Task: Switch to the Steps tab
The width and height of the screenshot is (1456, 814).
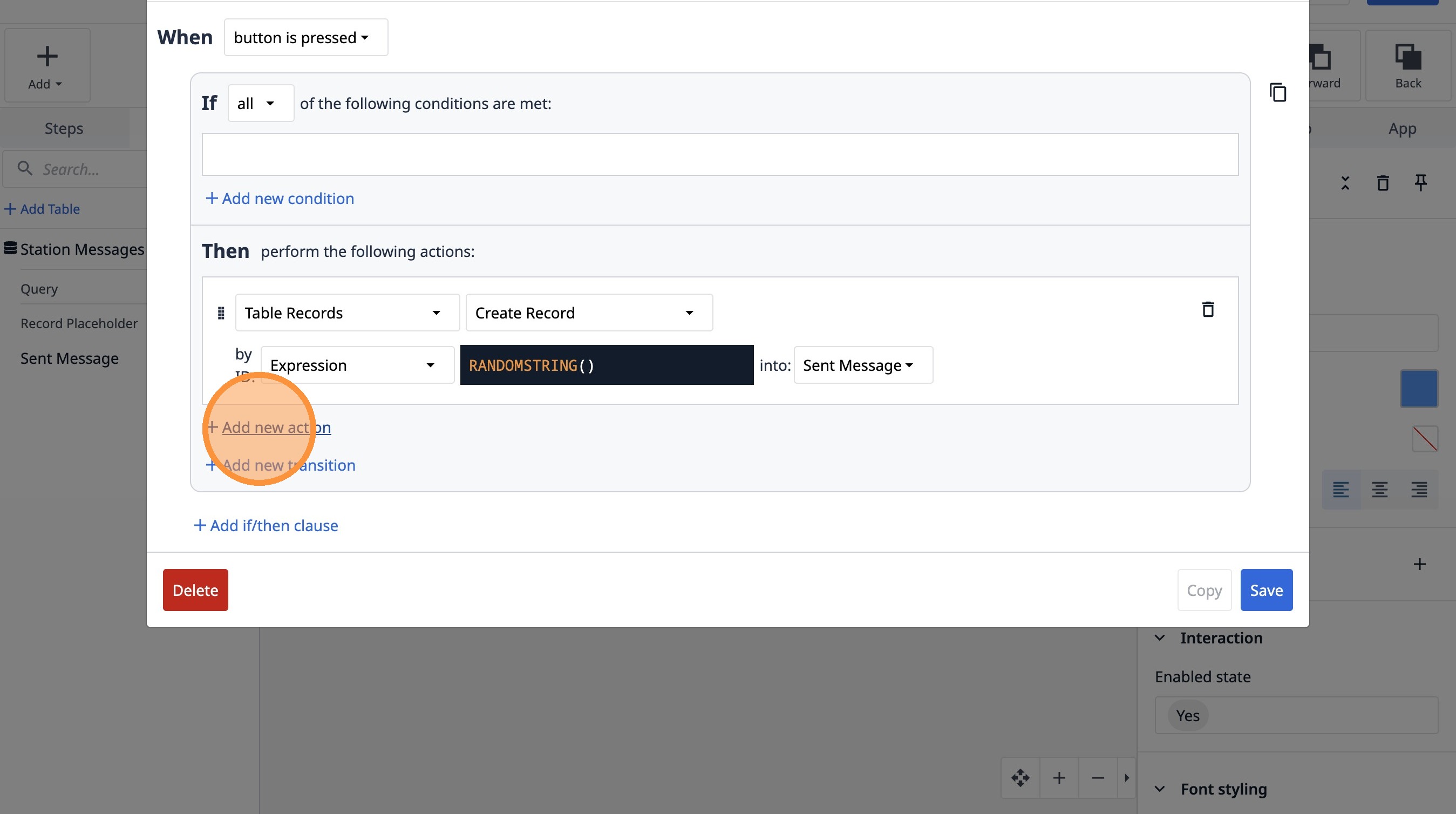Action: (x=64, y=128)
